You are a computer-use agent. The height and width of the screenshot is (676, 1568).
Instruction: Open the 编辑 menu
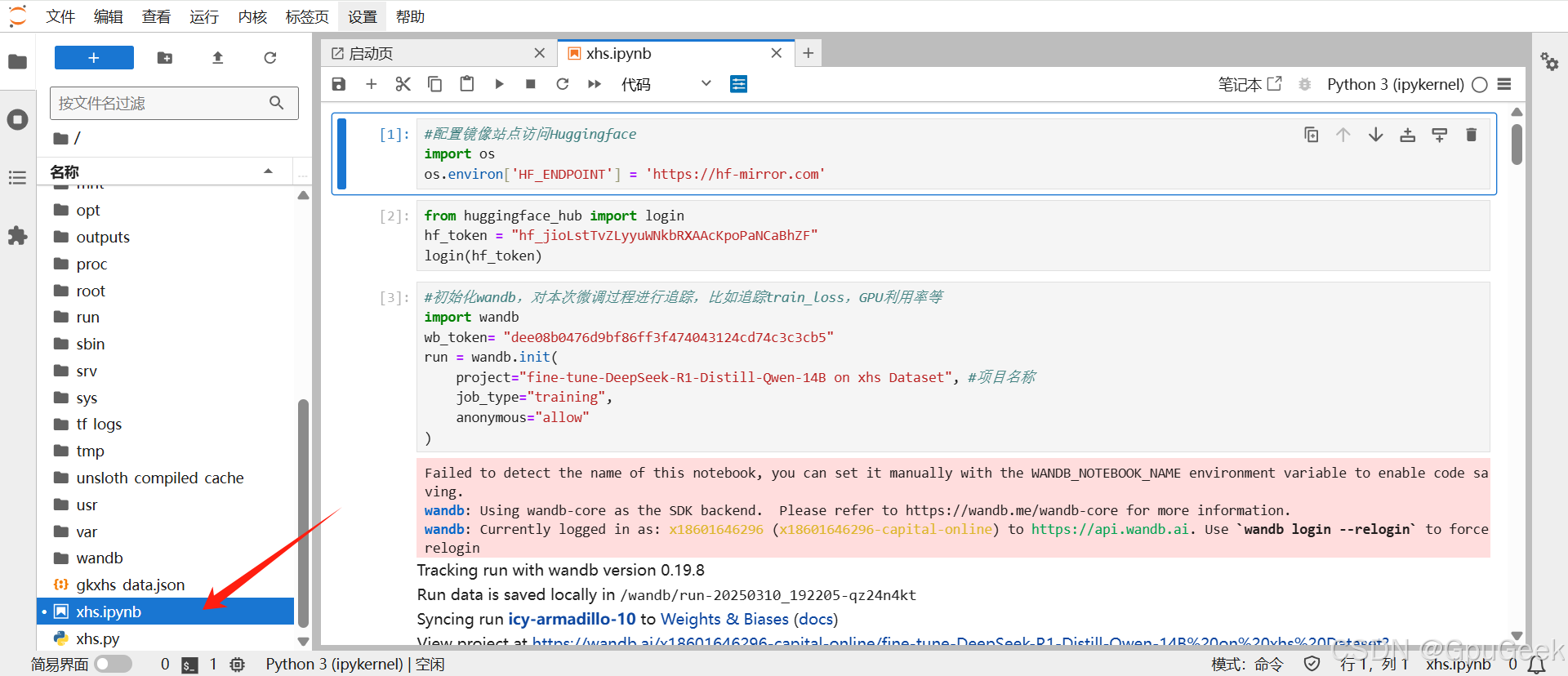click(x=108, y=16)
